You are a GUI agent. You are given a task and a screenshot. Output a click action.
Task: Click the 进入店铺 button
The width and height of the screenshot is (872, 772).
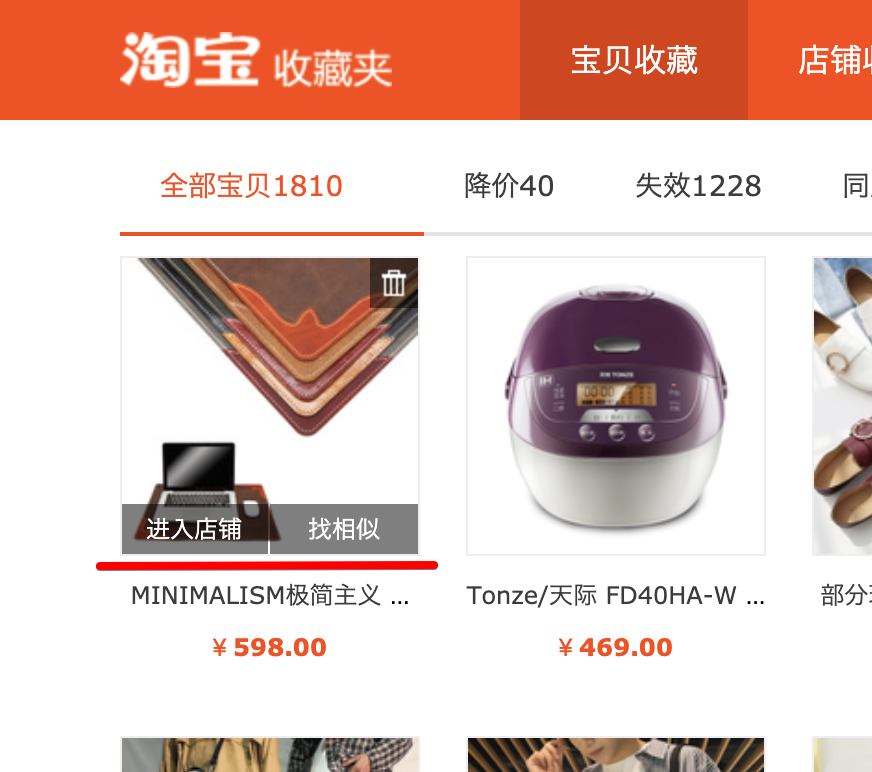[x=195, y=529]
